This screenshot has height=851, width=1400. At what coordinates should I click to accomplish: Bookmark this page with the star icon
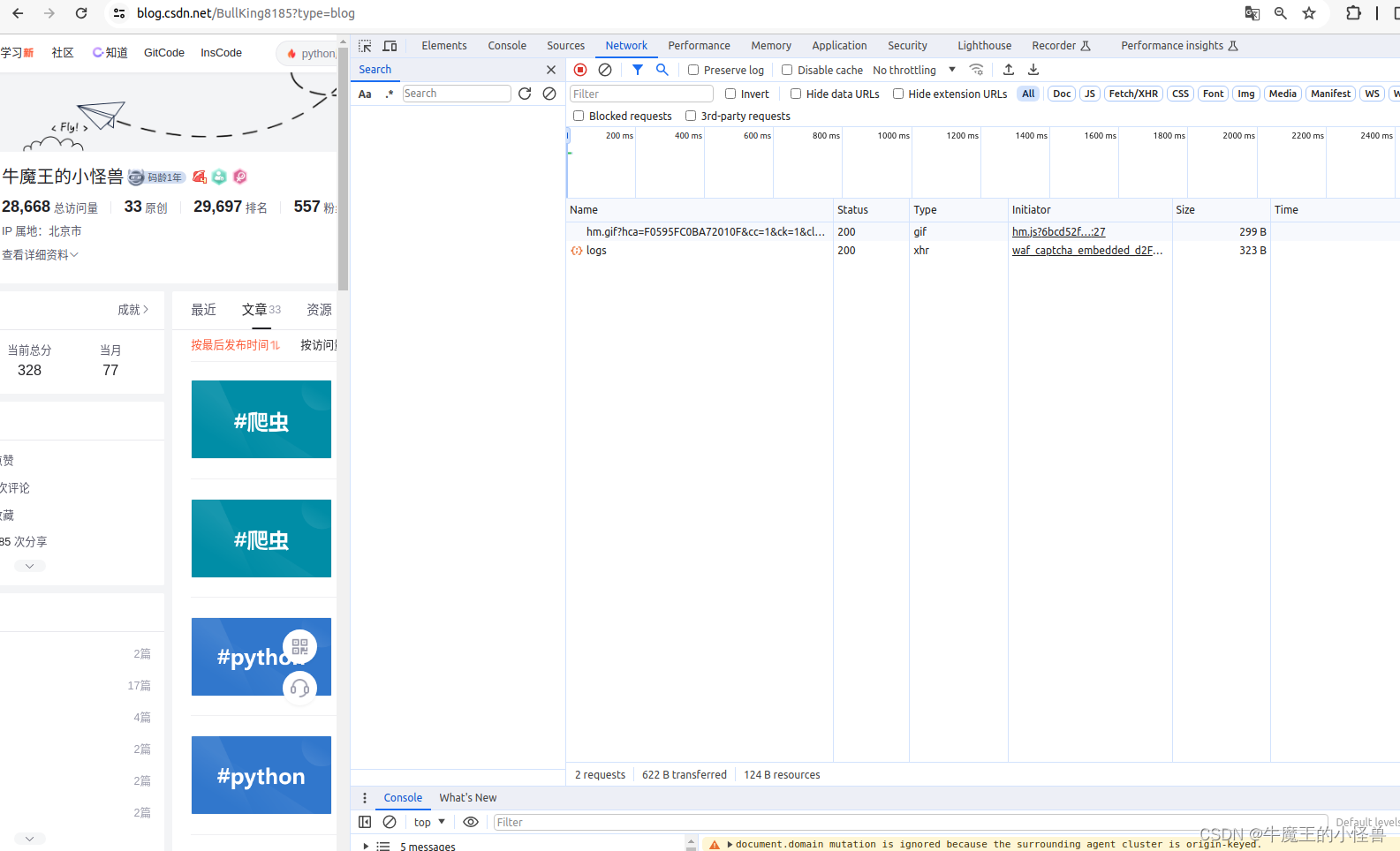pyautogui.click(x=1309, y=13)
